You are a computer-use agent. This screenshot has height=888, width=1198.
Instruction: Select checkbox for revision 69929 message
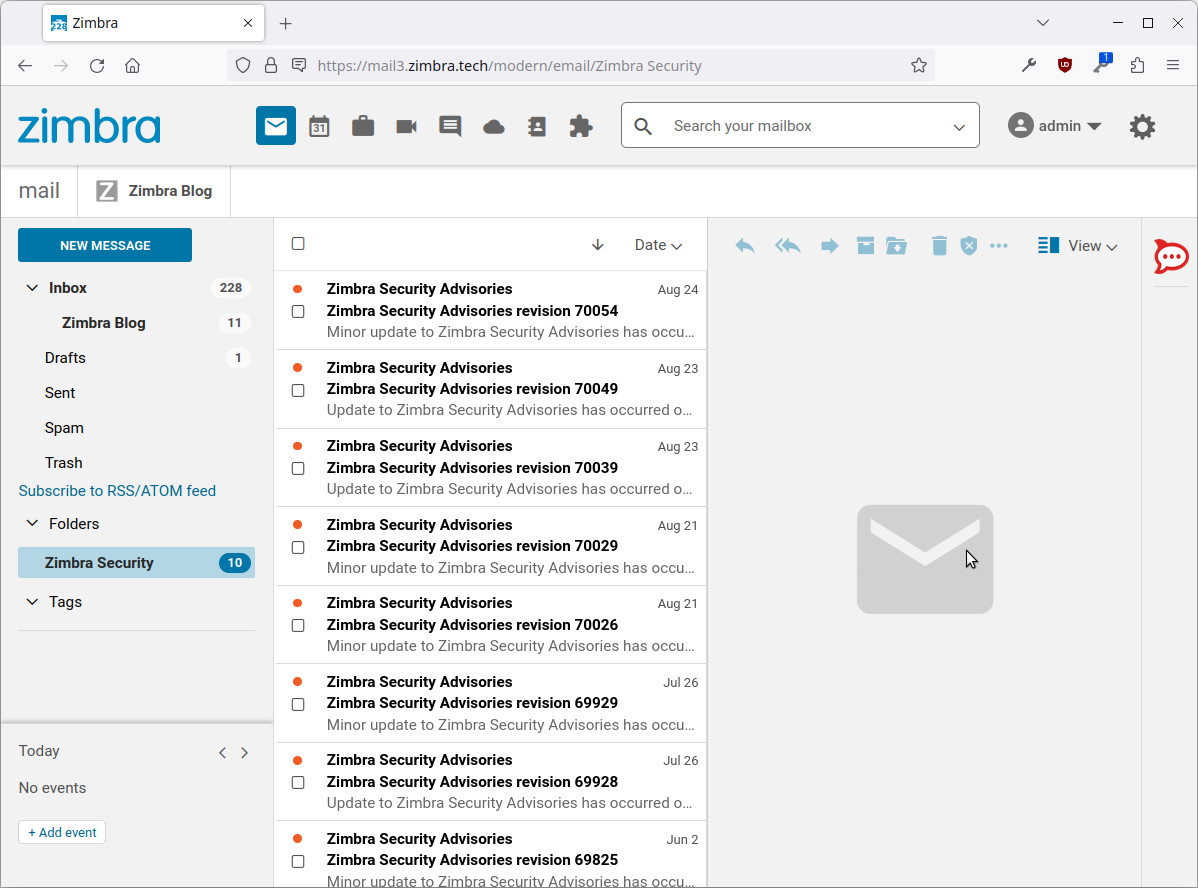pyautogui.click(x=298, y=705)
